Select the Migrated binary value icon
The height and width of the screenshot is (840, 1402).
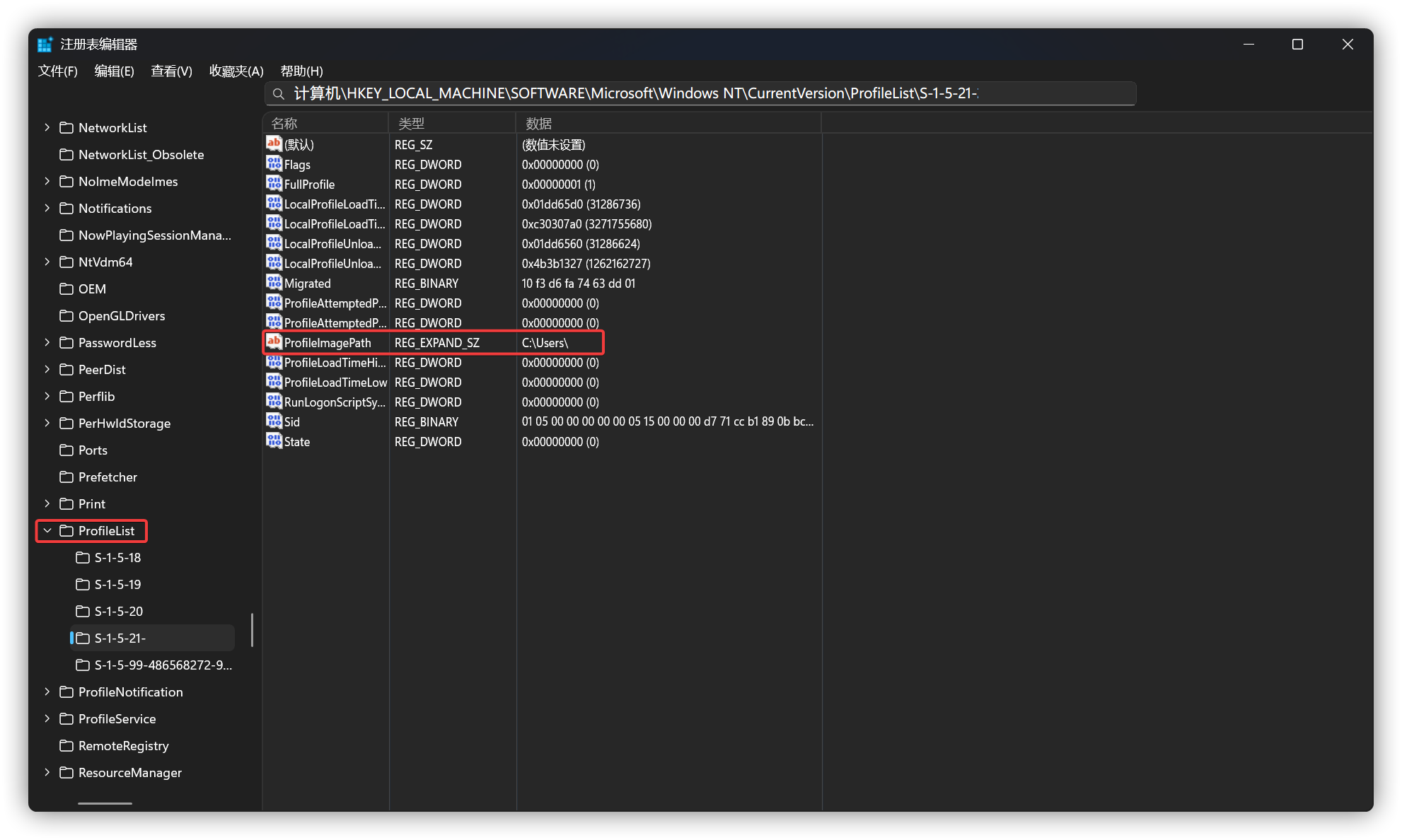click(274, 282)
